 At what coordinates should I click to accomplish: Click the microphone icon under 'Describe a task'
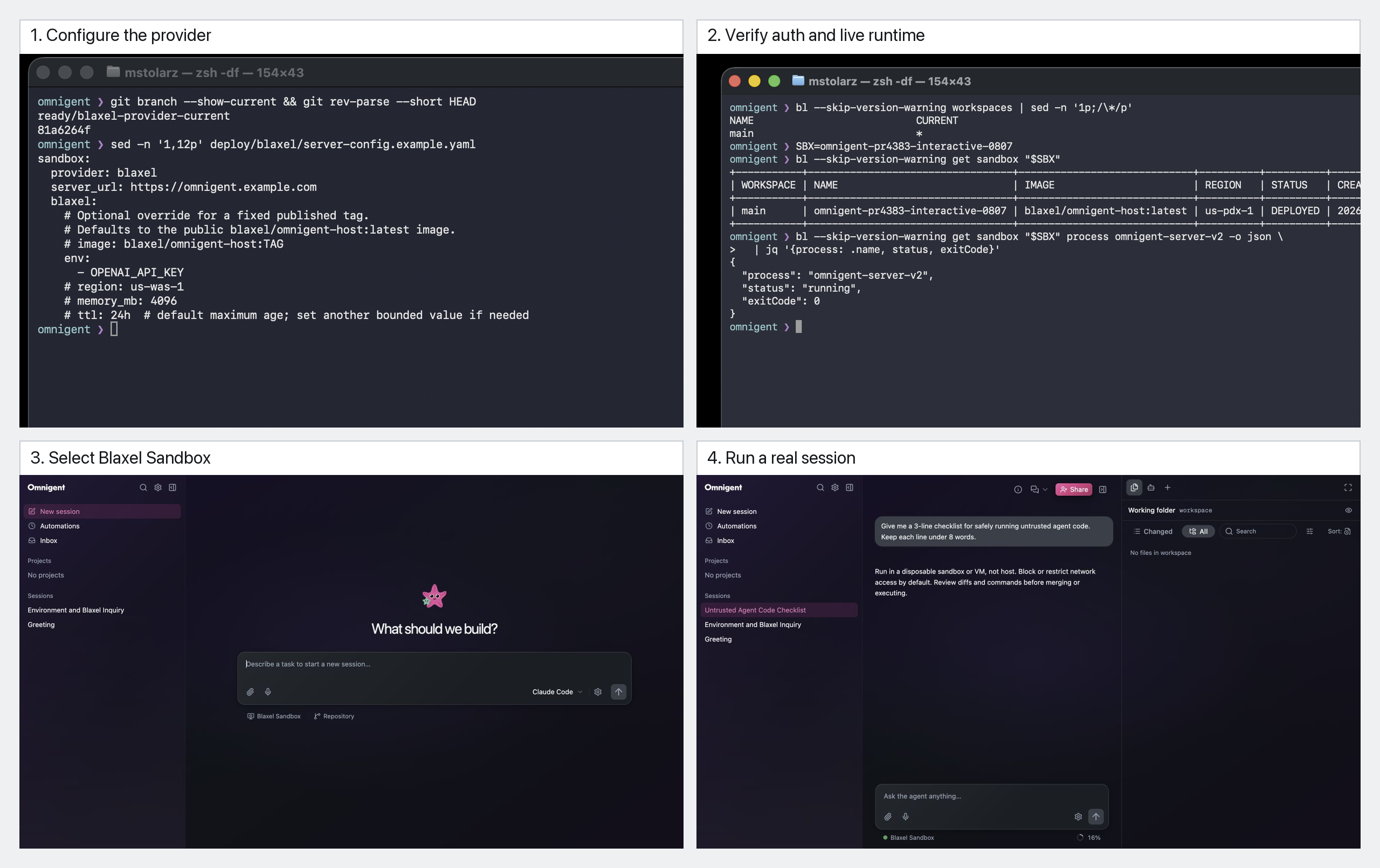(267, 691)
